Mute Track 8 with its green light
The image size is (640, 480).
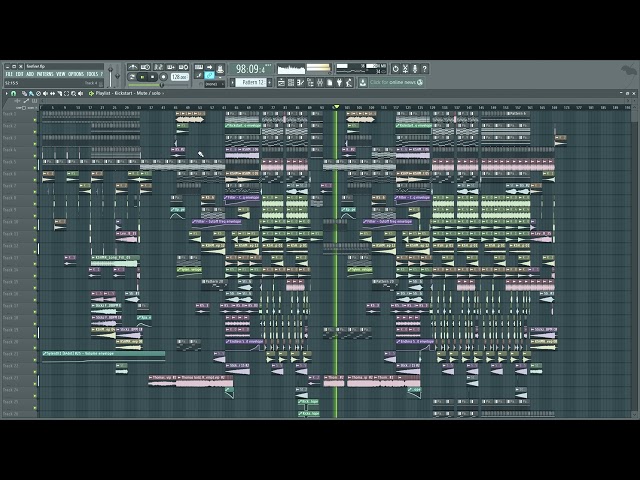pos(35,204)
